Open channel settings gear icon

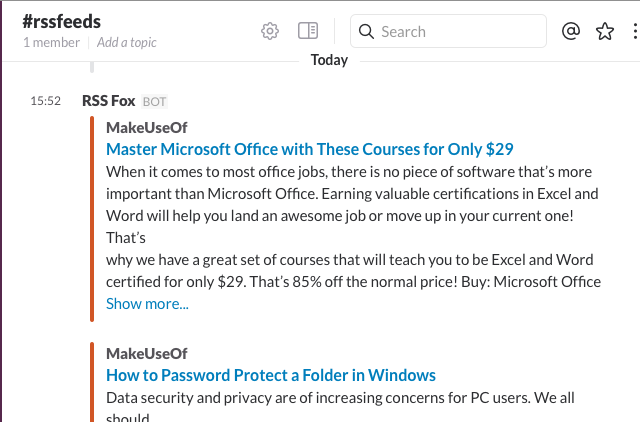coord(270,31)
